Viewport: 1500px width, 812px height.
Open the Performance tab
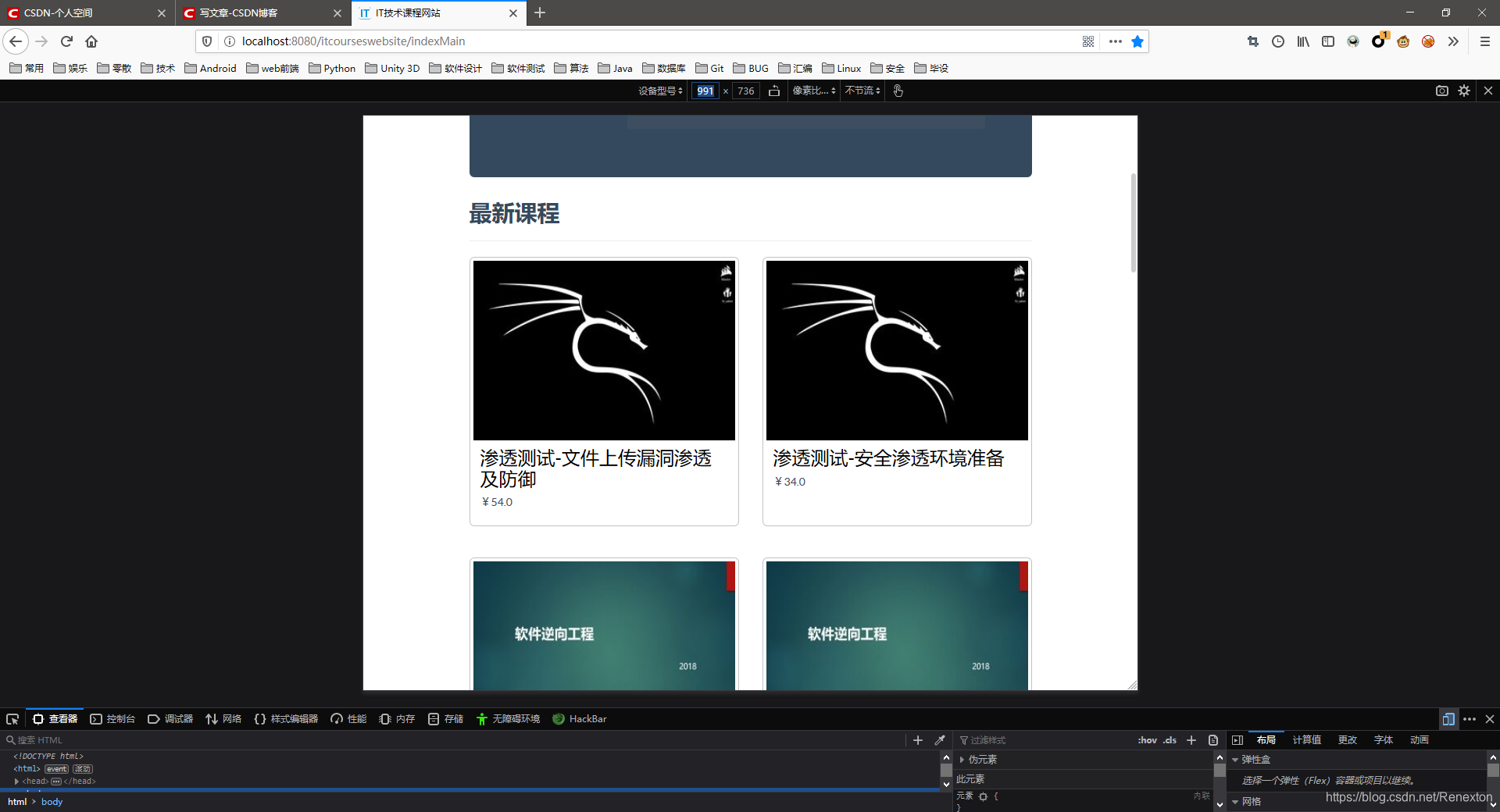(348, 719)
